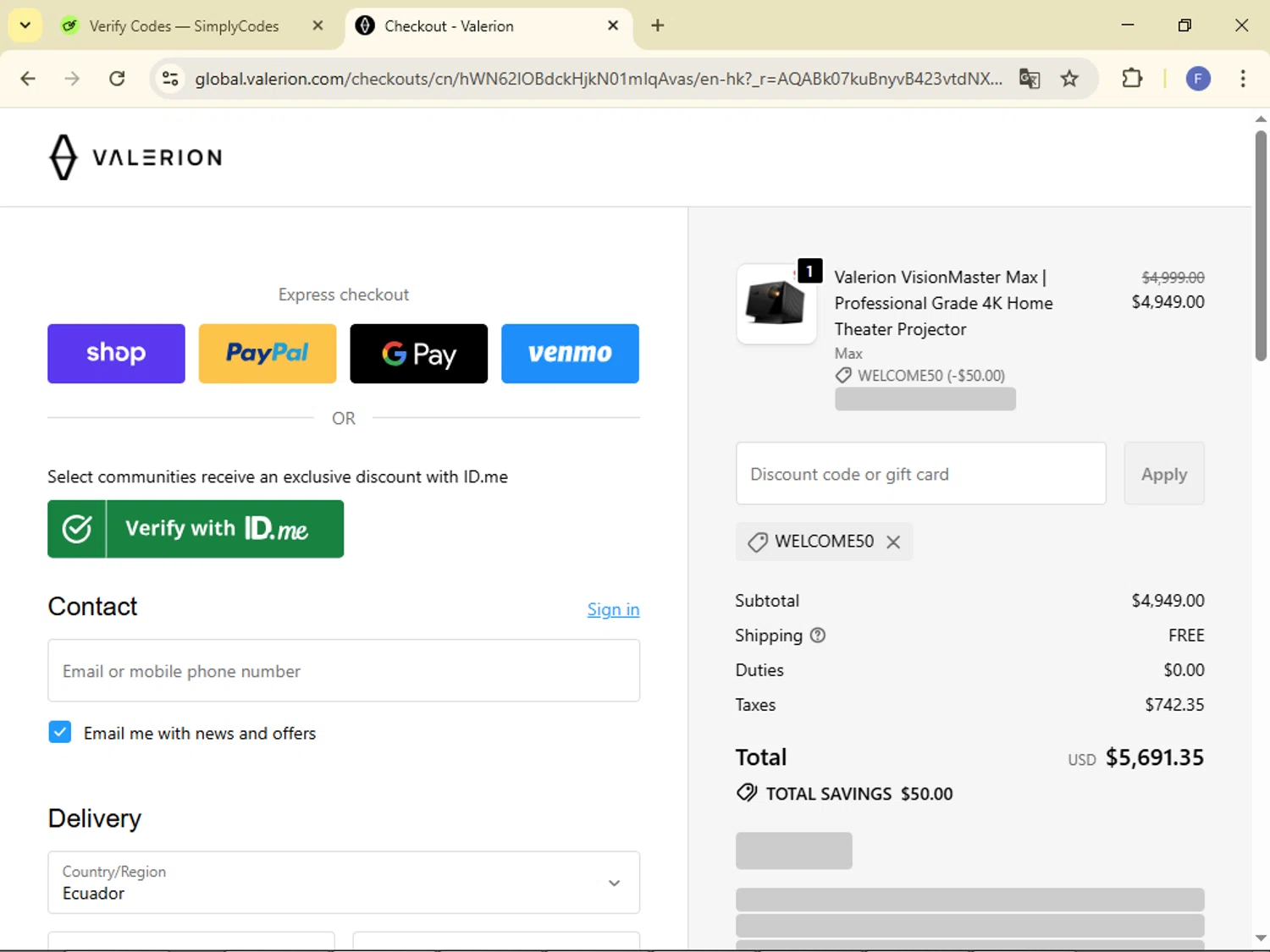Click the discounted price $4,949.00 beside product
Screen dimensions: 1270x952
pyautogui.click(x=1168, y=302)
